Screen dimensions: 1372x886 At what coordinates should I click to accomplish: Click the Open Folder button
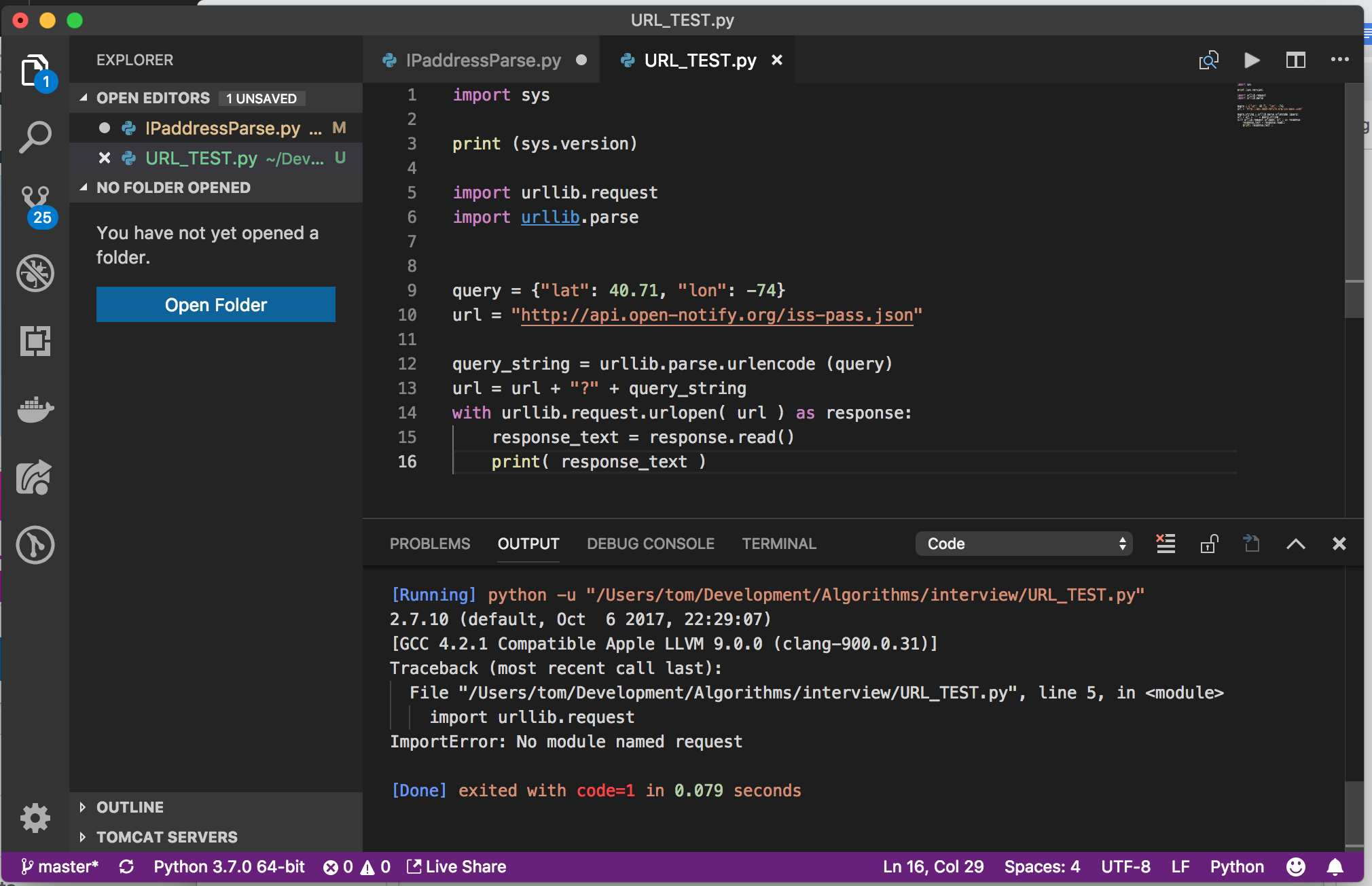215,304
